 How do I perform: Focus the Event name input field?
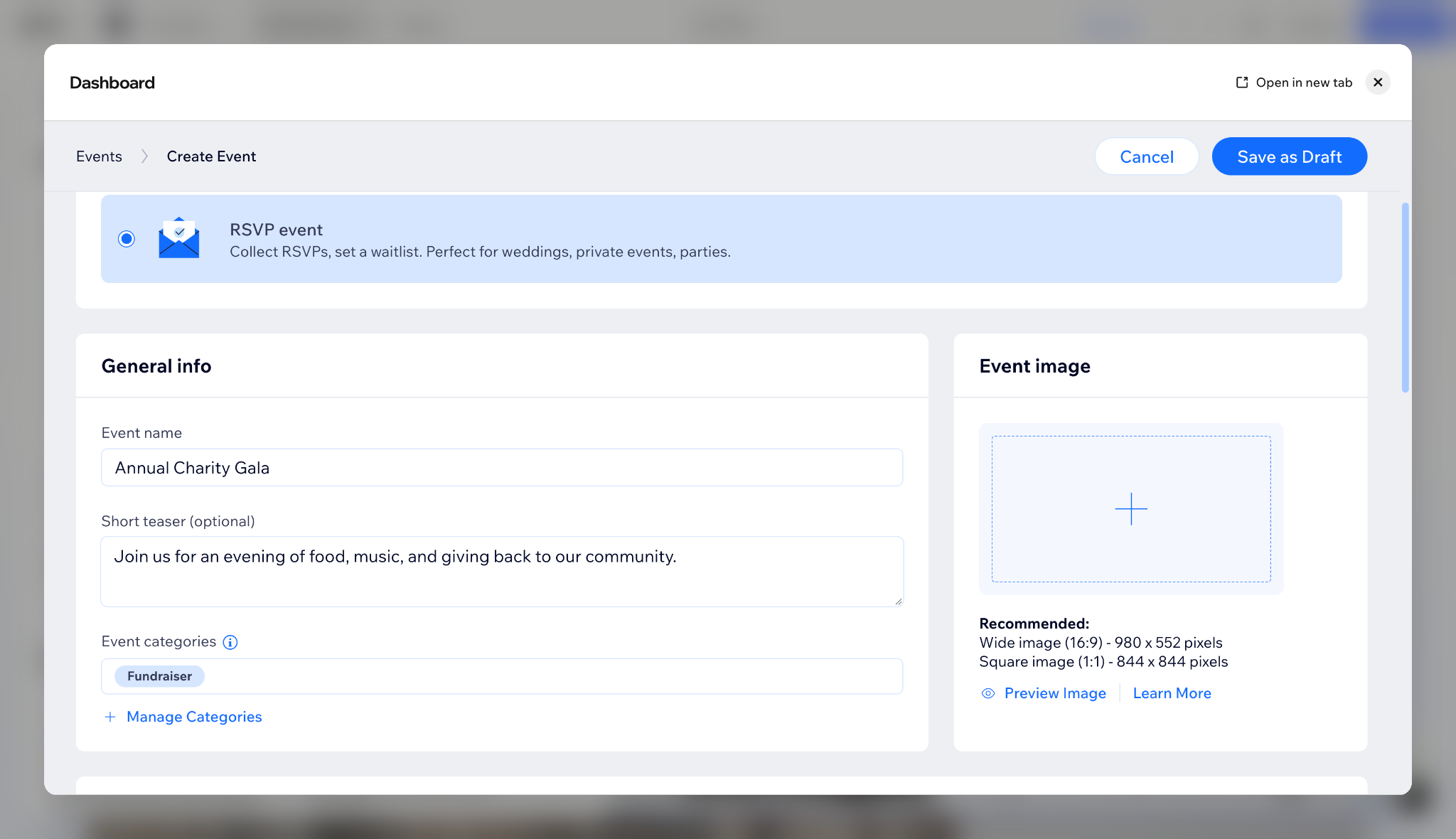click(502, 467)
